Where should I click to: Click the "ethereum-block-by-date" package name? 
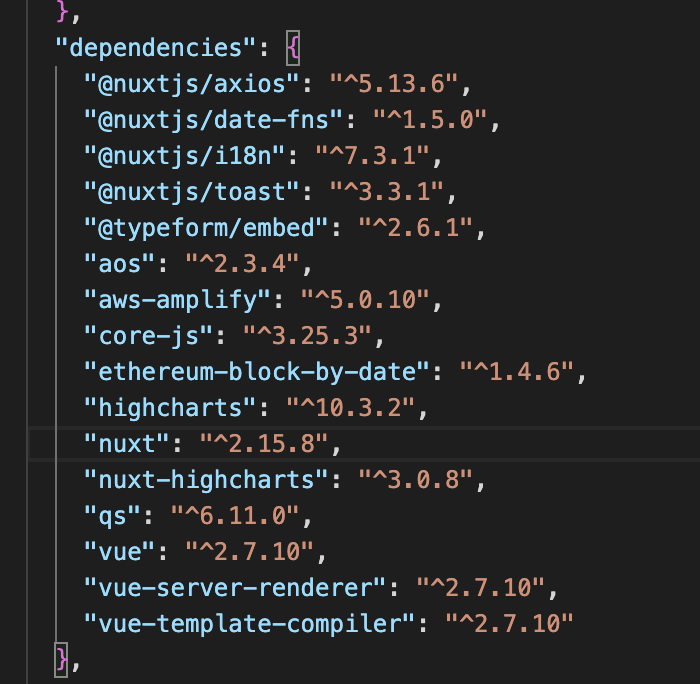[x=257, y=372]
